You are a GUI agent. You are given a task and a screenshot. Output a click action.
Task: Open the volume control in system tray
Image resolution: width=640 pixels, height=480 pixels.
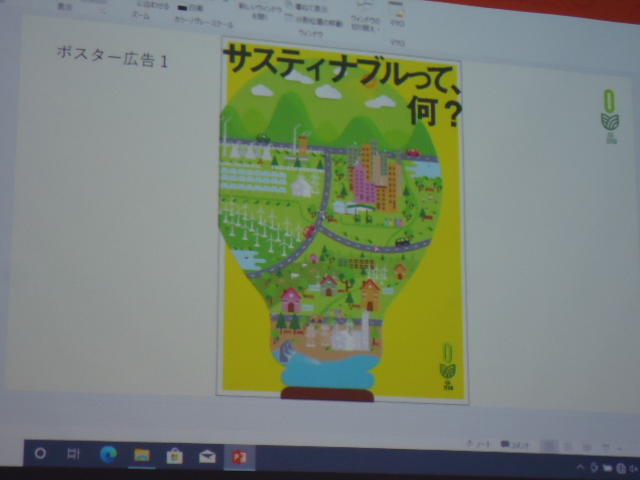pos(633,468)
